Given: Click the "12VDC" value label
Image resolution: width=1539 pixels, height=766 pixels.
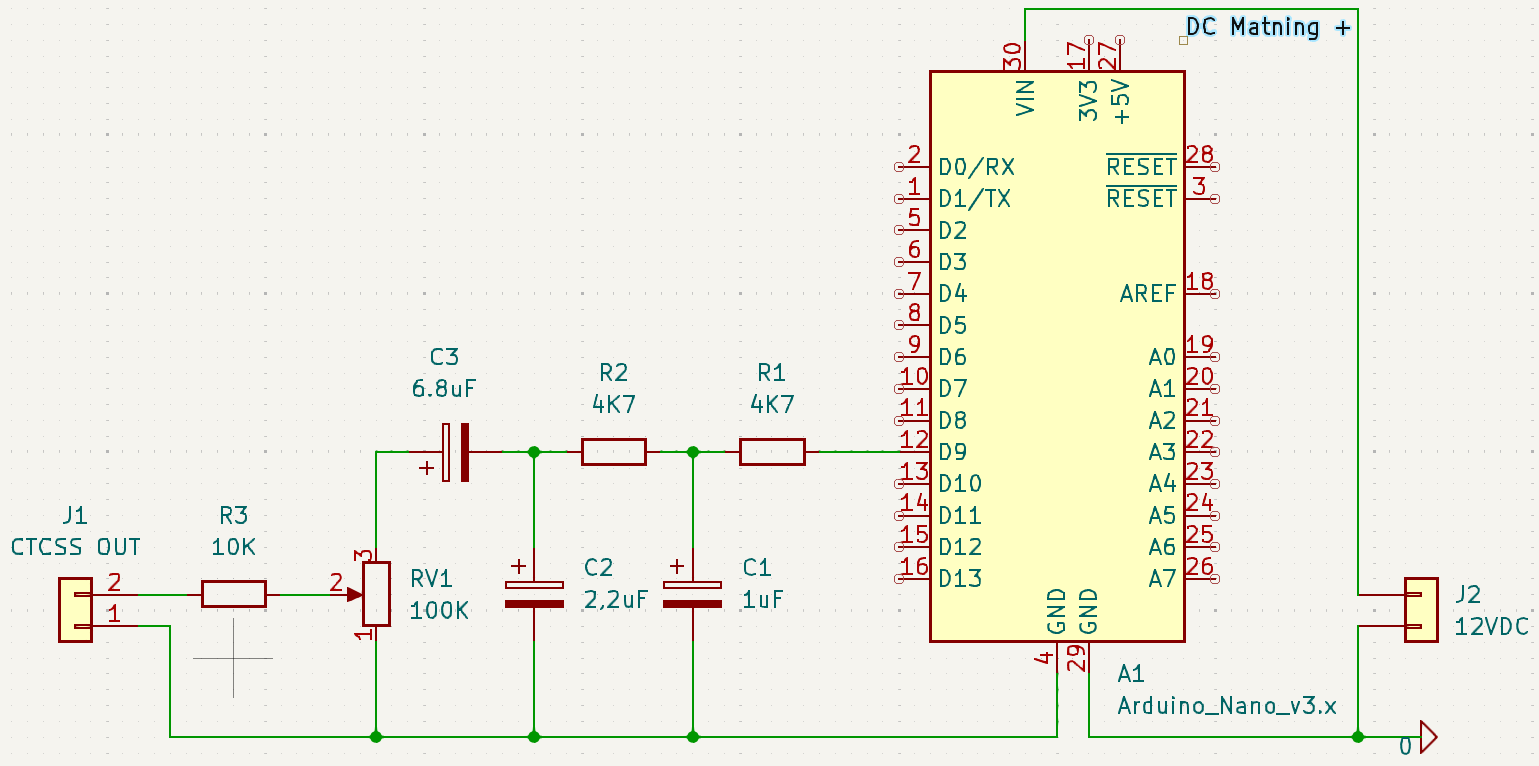Looking at the screenshot, I should (1491, 627).
